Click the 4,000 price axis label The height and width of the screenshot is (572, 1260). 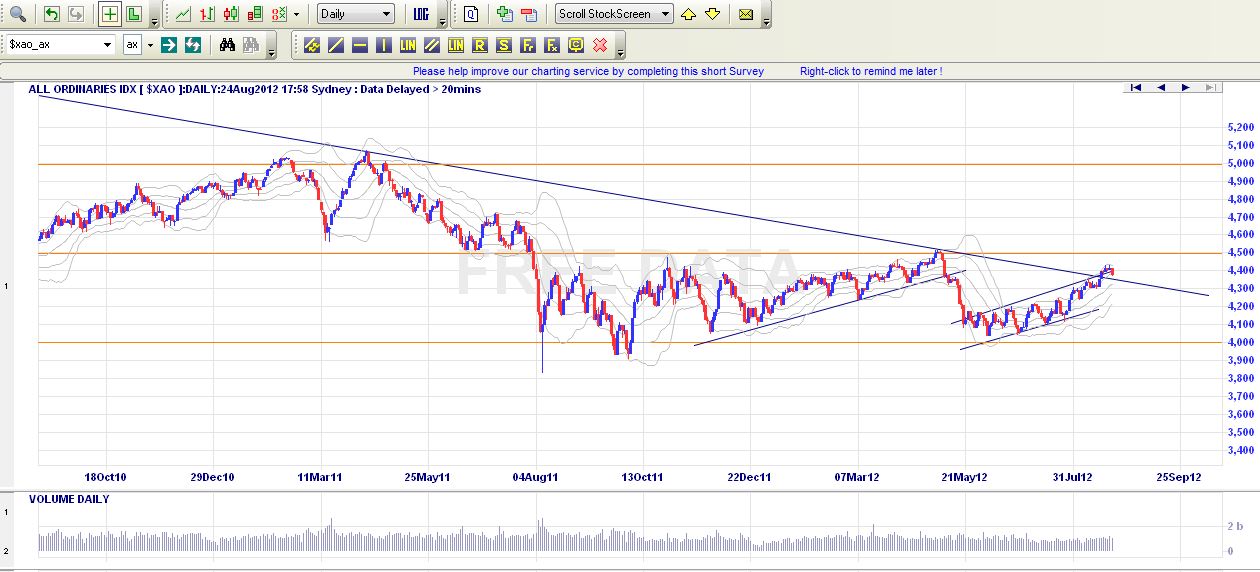1240,342
